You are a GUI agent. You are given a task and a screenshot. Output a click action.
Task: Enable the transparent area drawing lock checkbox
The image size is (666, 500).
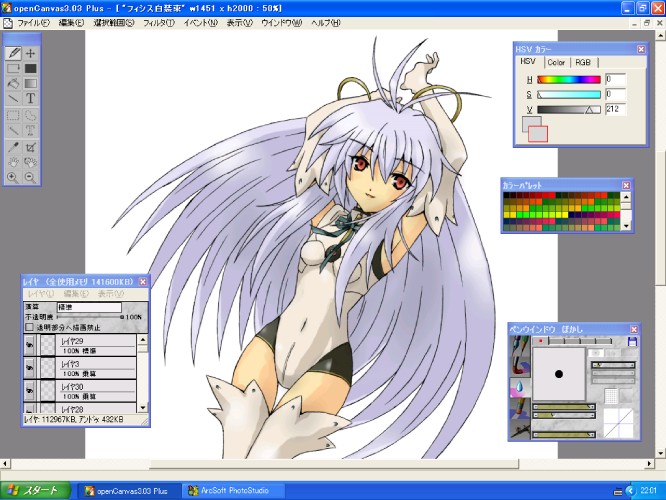pos(29,328)
